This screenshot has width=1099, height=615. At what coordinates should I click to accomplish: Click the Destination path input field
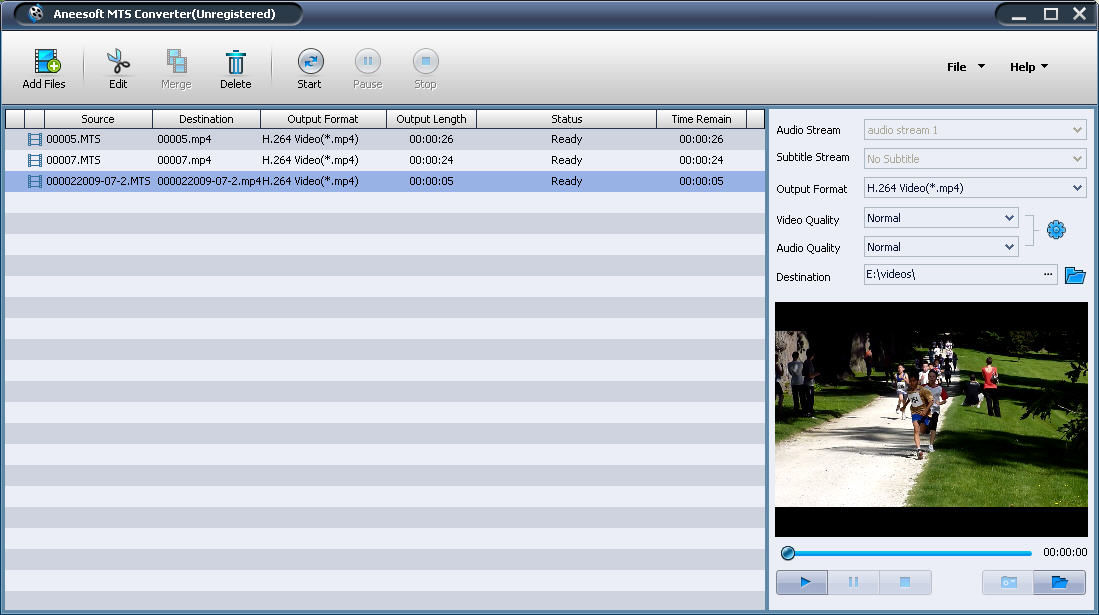pyautogui.click(x=950, y=274)
